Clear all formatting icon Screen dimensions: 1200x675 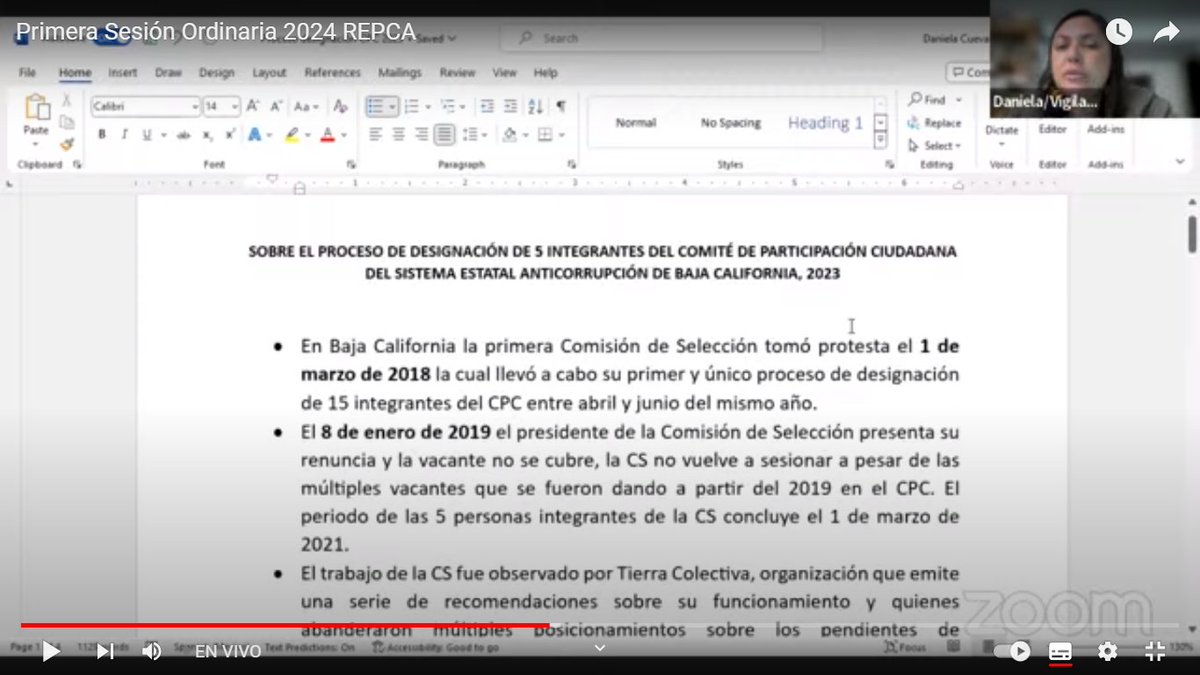coord(340,106)
